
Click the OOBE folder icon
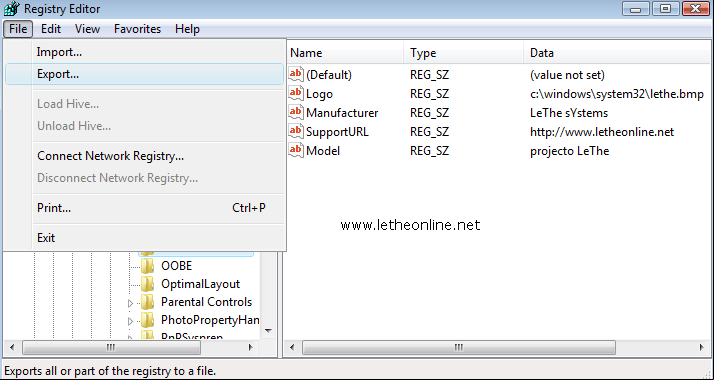[x=147, y=266]
